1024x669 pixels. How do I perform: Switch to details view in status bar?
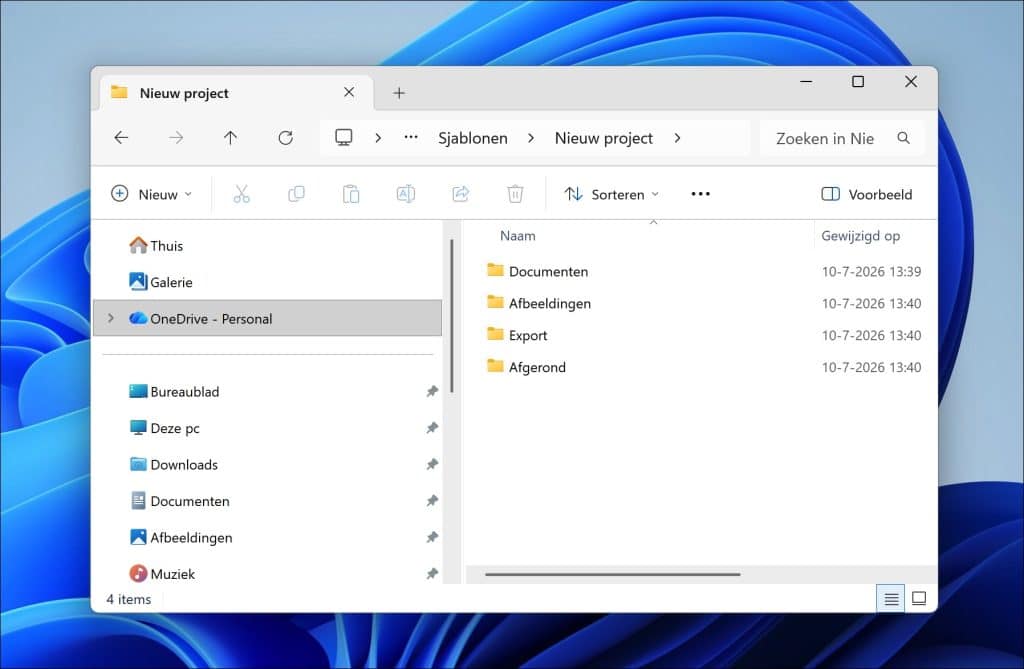(x=891, y=598)
